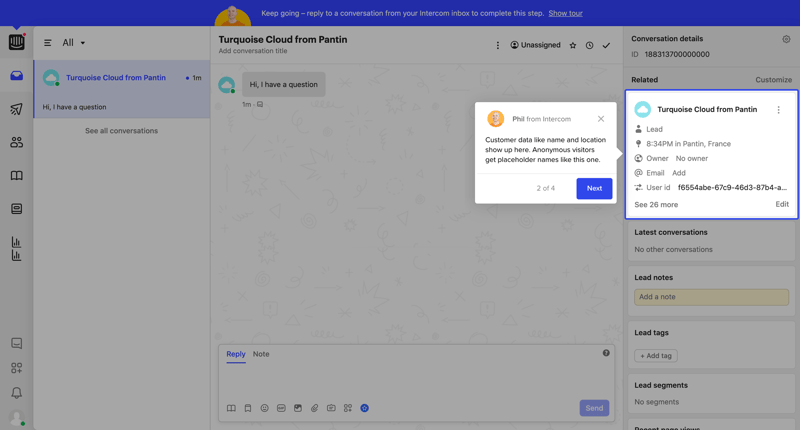
Task: Click the 8:34PM in Pantin, France location
Action: click(x=688, y=144)
